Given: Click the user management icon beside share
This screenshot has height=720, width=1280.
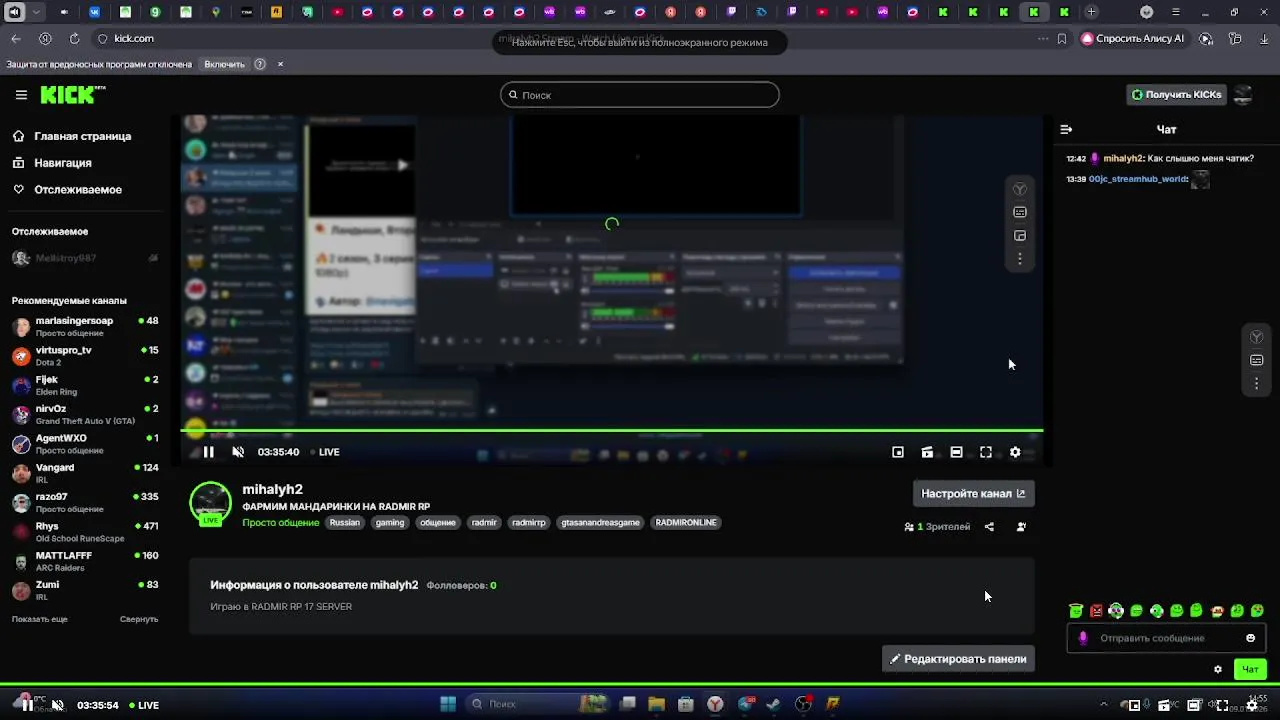Looking at the screenshot, I should (1021, 527).
